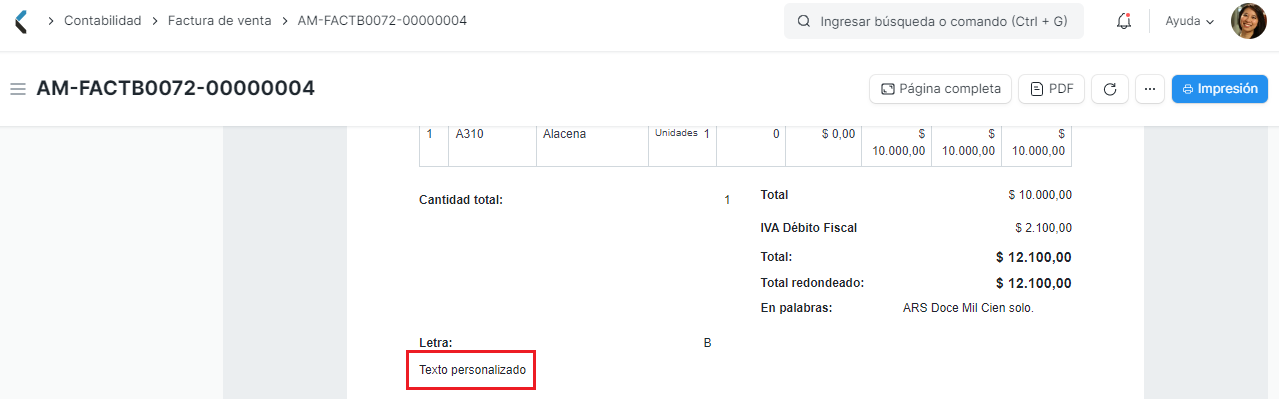Click the blue Impresión button
Screen dimensions: 1279x399
pyautogui.click(x=1219, y=89)
